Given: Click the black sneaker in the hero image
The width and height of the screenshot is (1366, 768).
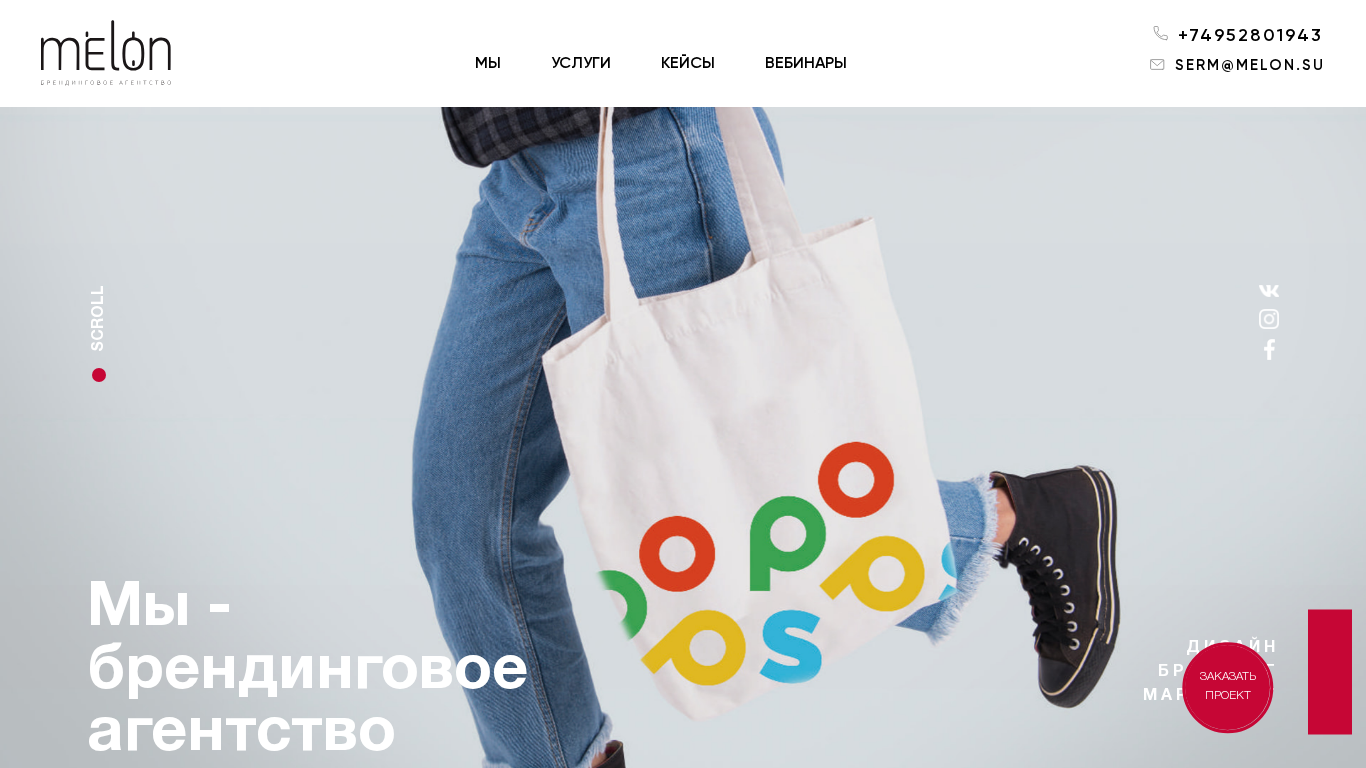Looking at the screenshot, I should (x=1053, y=581).
